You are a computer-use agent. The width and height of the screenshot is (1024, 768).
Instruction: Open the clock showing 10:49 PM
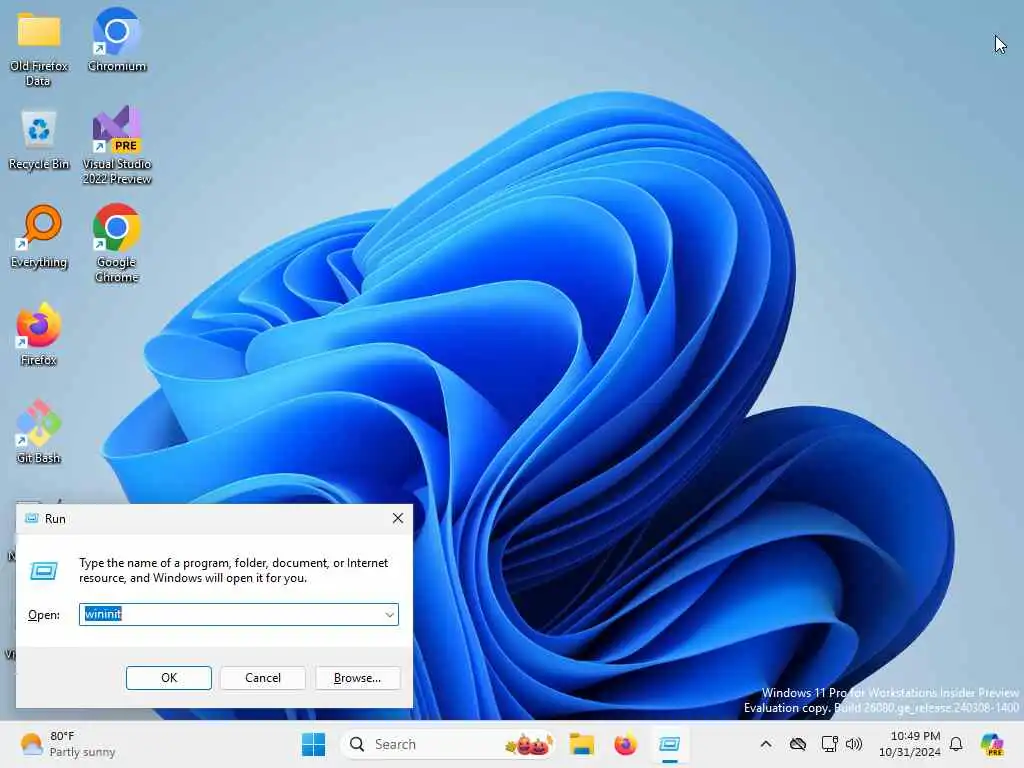[909, 744]
